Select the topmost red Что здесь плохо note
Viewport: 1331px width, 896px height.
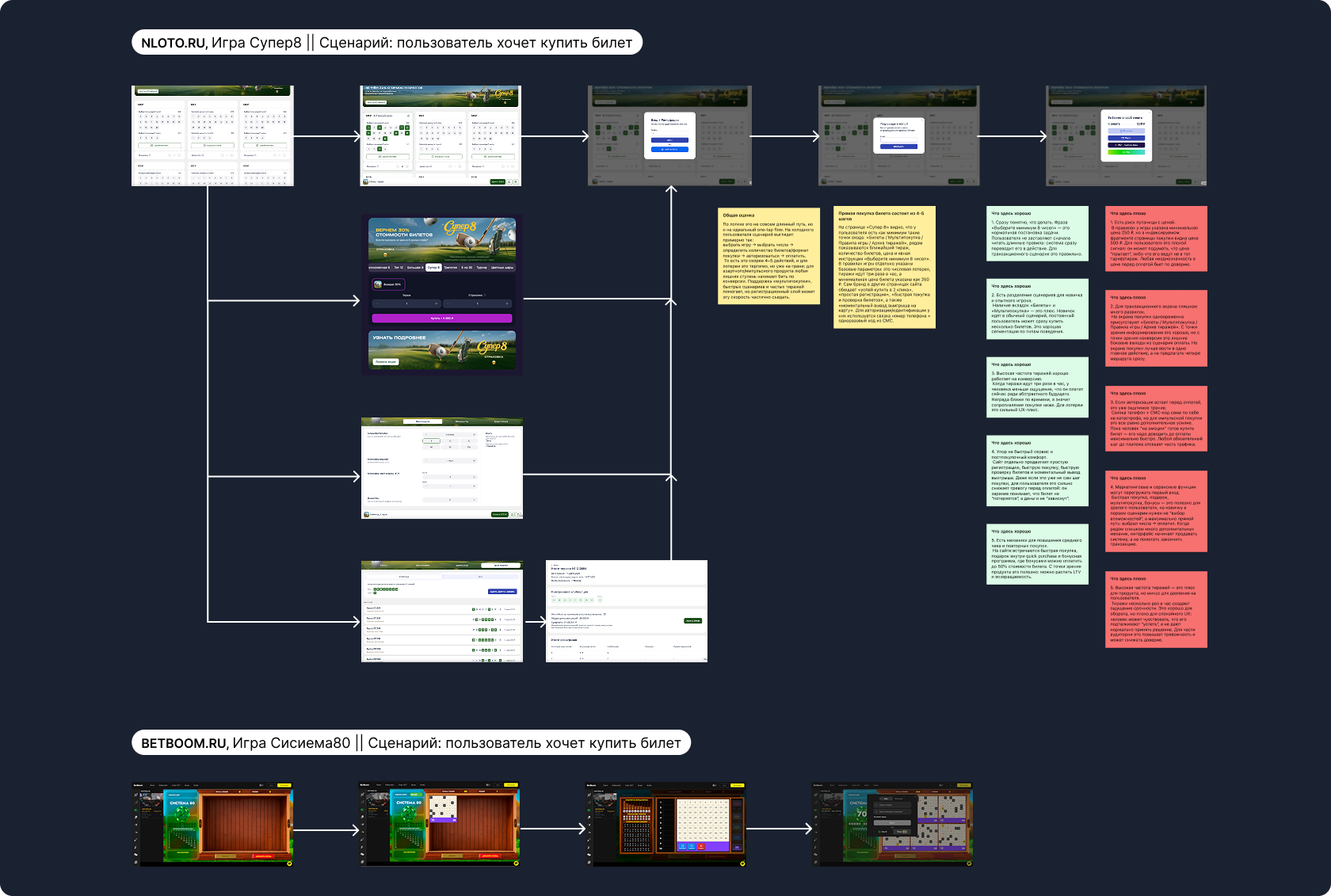(1156, 240)
